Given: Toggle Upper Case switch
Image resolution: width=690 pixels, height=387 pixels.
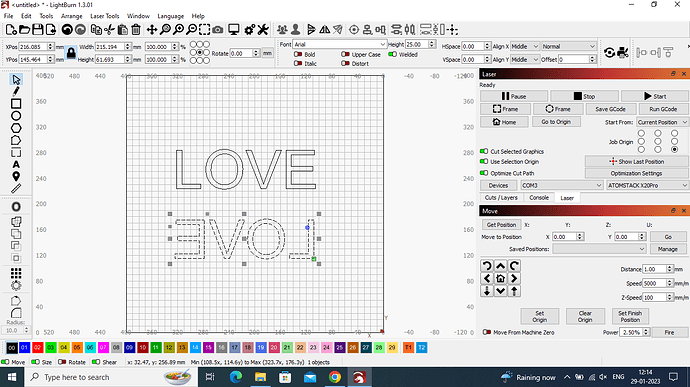Looking at the screenshot, I should tap(345, 55).
